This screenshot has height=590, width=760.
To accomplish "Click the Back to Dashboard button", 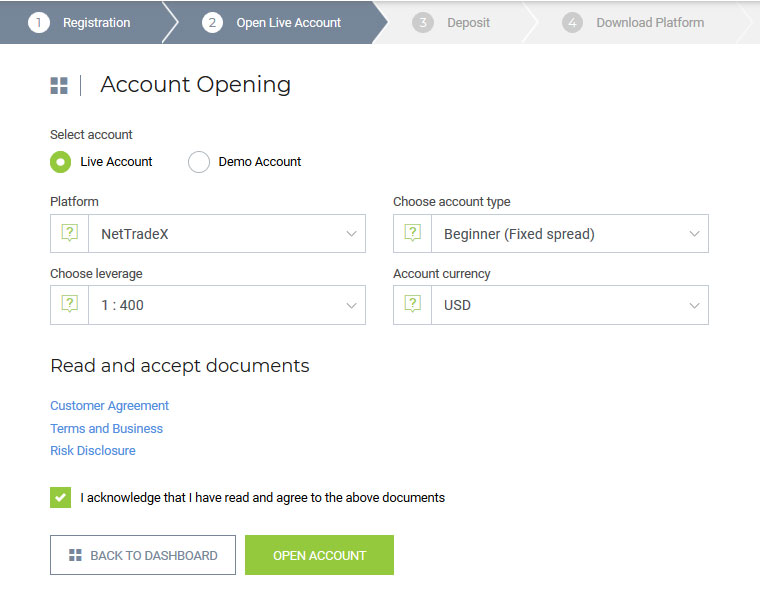I will (x=143, y=555).
